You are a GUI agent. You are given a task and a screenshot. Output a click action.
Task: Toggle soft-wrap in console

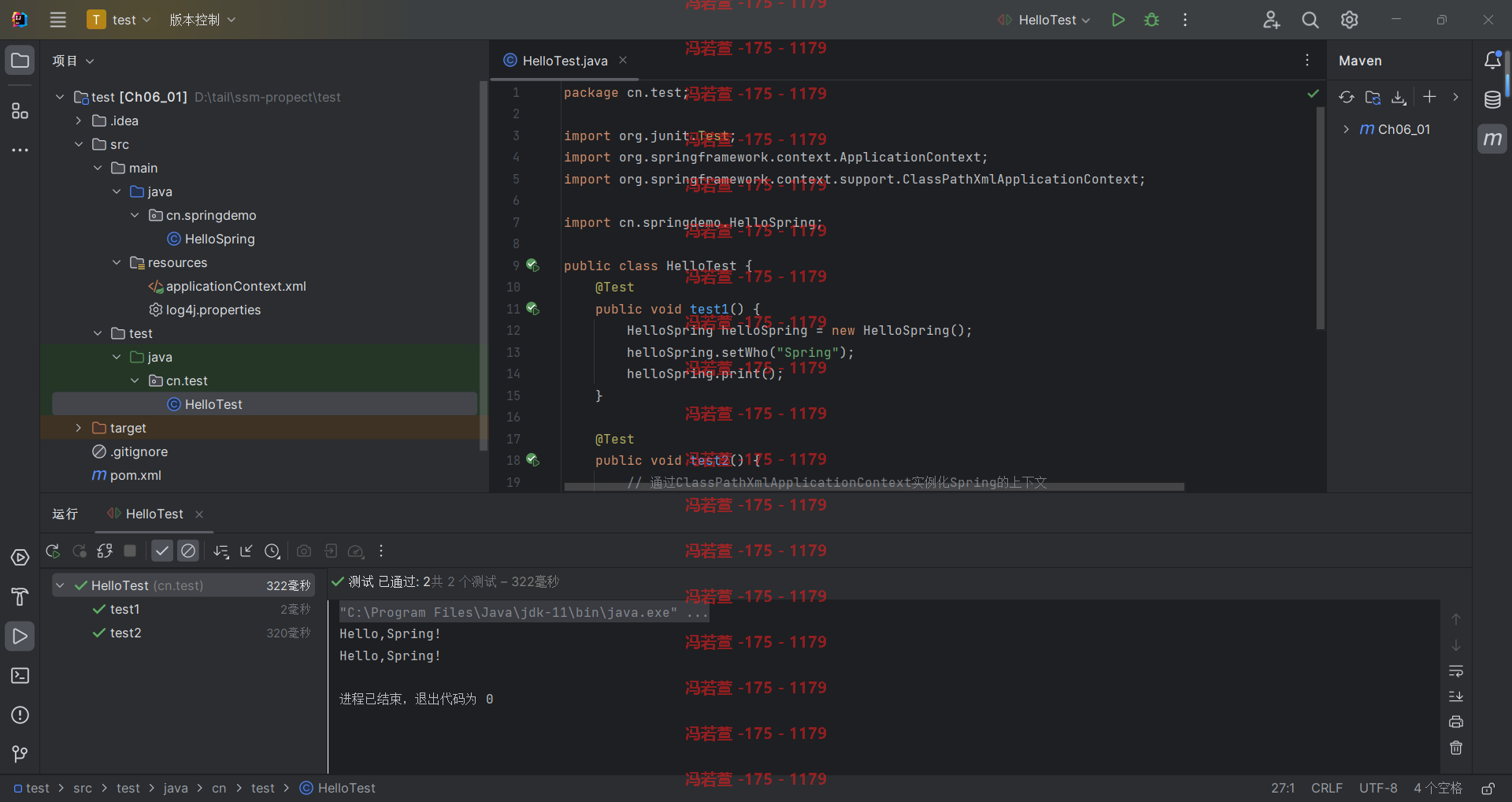[x=1456, y=671]
